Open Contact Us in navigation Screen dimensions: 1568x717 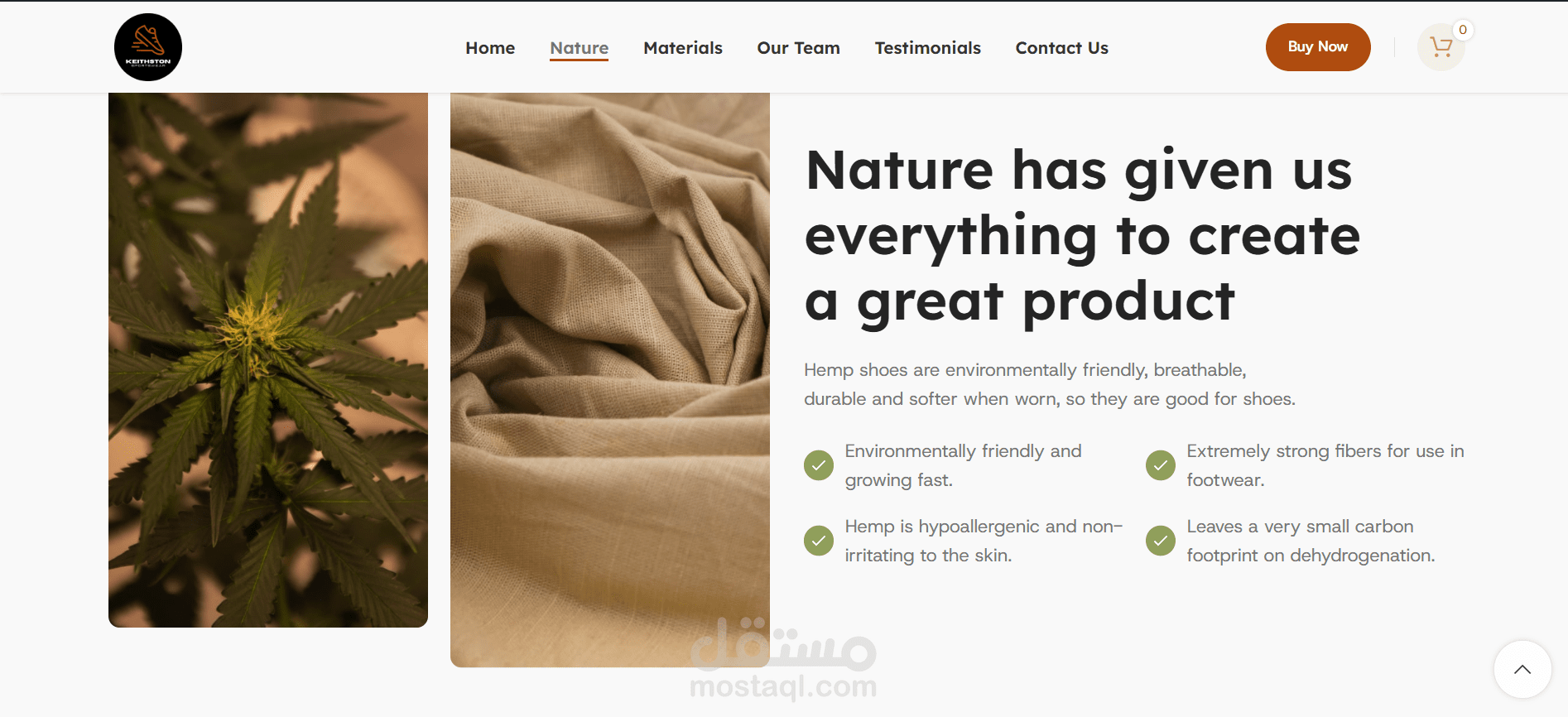[1062, 48]
